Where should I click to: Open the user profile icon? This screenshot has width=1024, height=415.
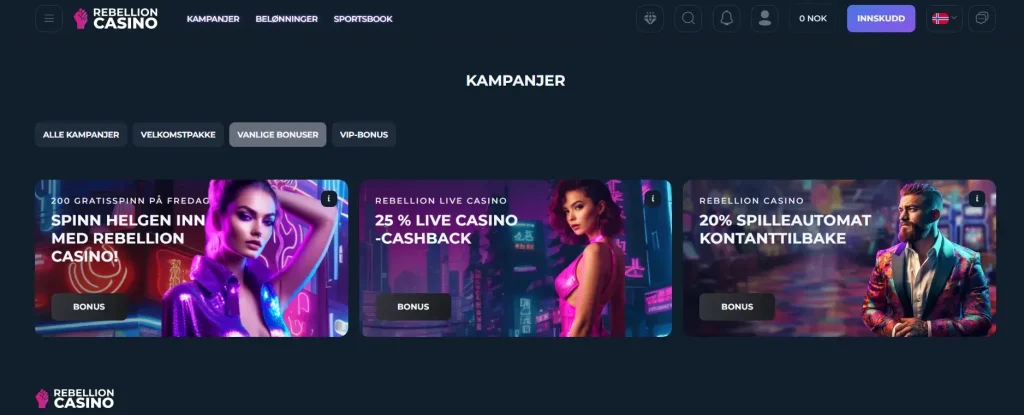coord(765,18)
